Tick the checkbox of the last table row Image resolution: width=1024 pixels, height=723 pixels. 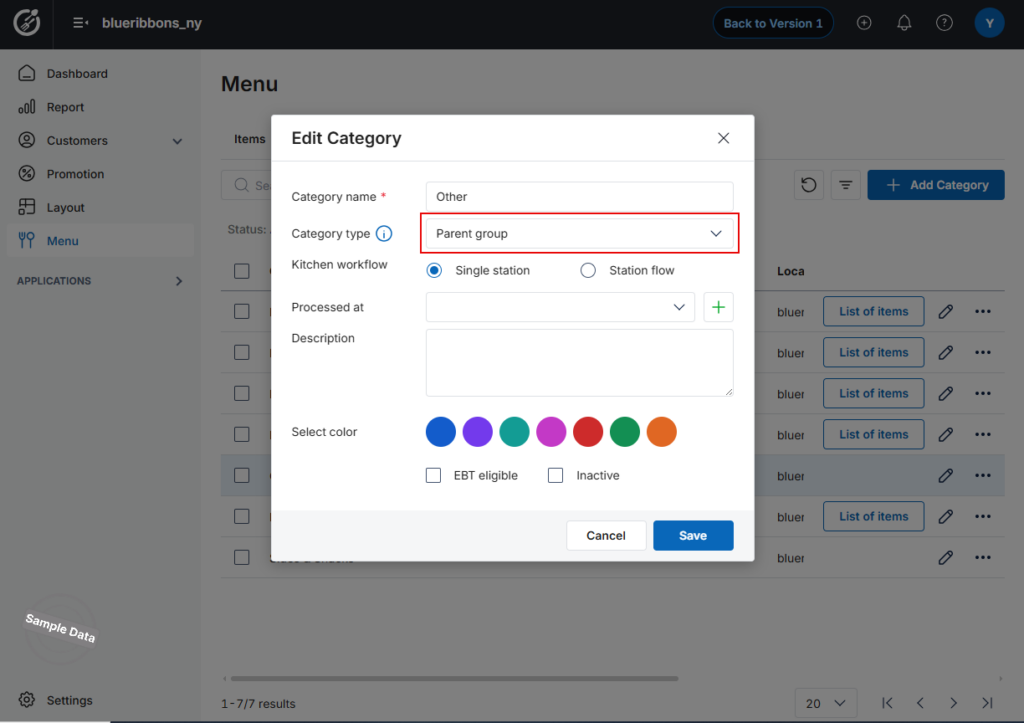242,558
